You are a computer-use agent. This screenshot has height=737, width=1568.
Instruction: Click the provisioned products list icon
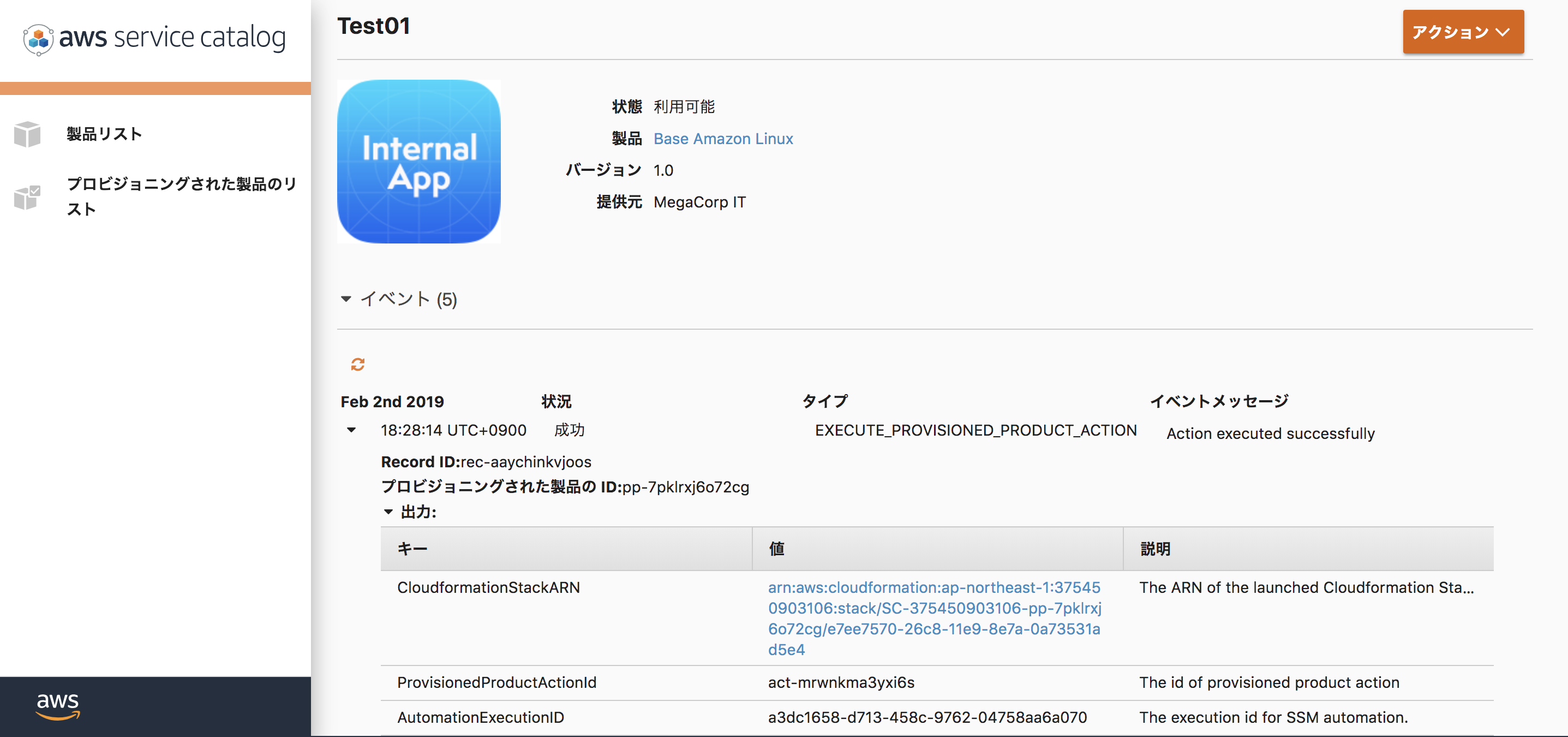coord(27,197)
